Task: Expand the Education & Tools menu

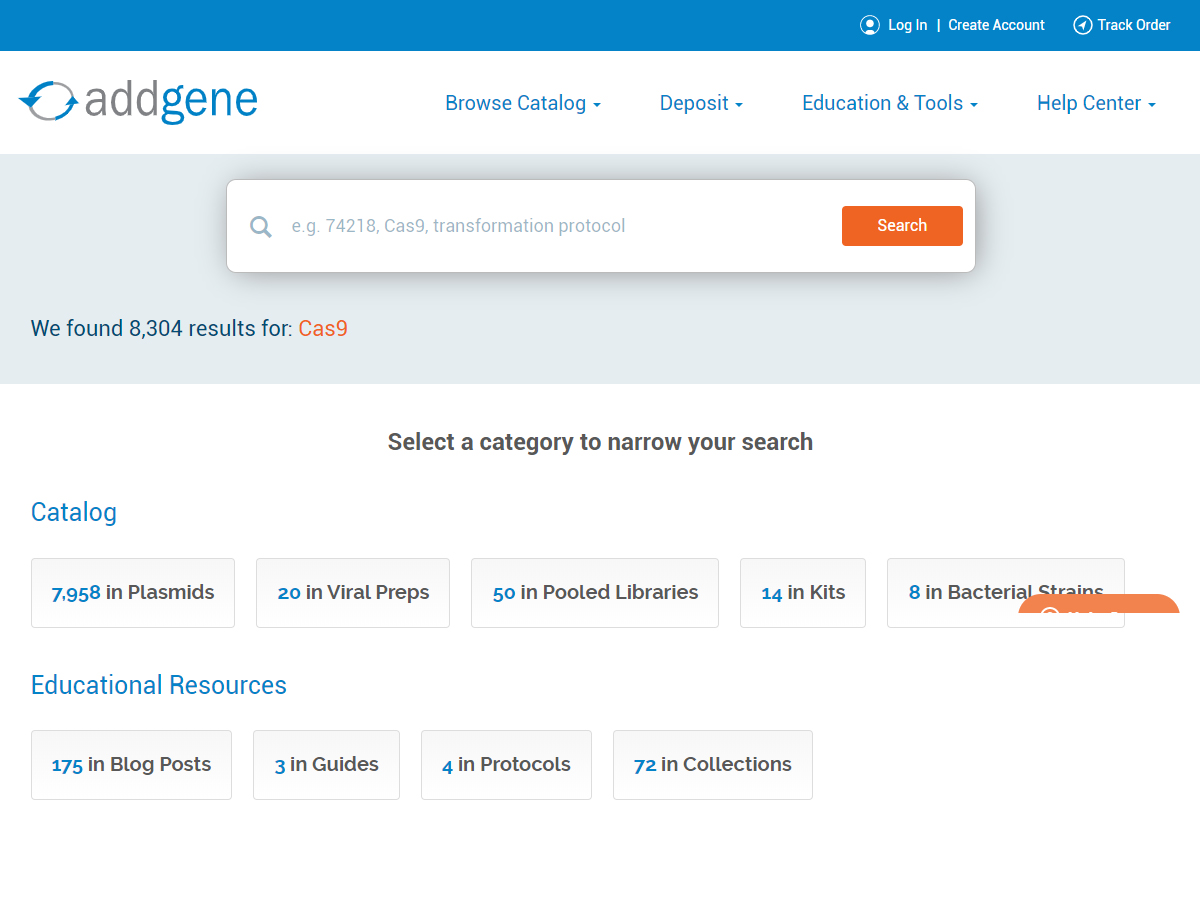Action: (x=889, y=103)
